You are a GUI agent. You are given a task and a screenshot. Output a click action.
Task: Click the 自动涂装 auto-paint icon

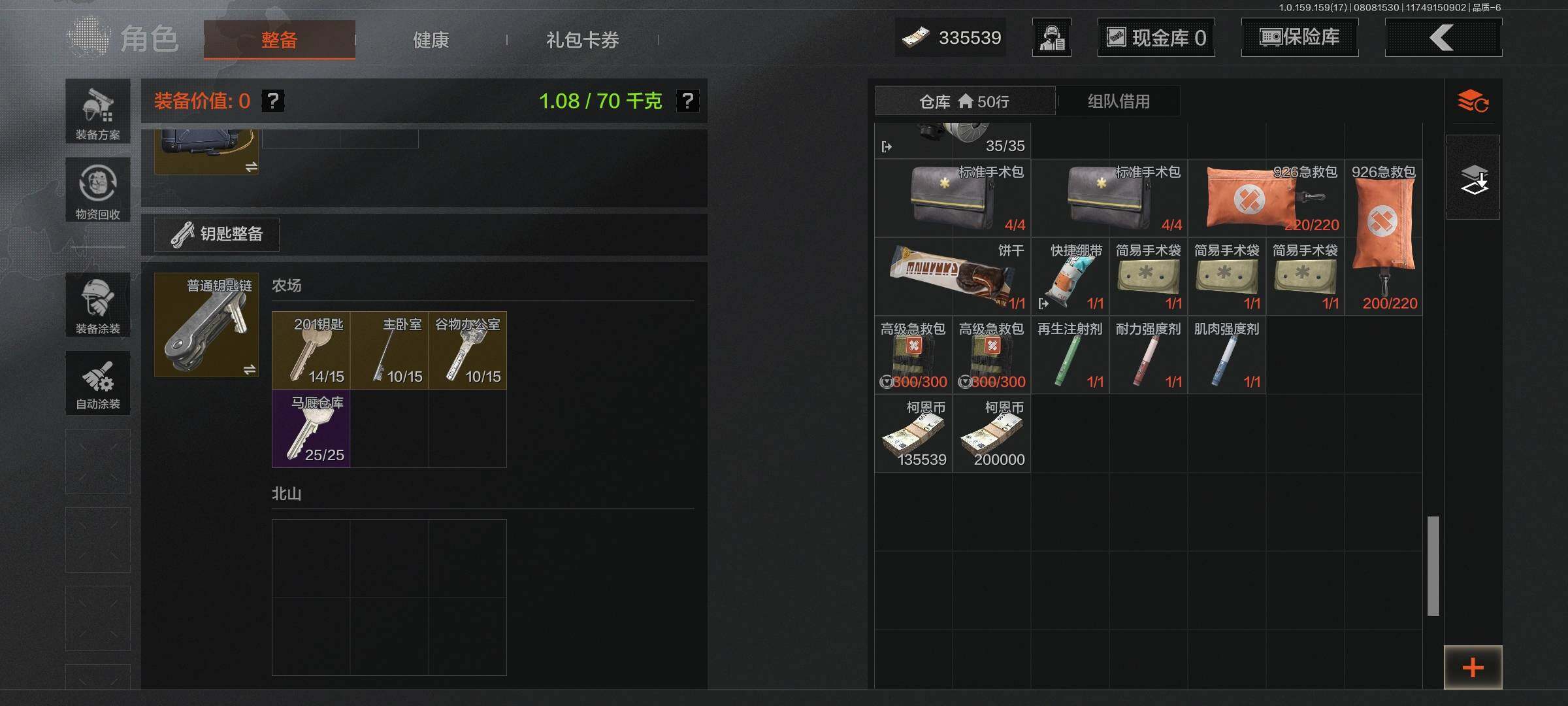coord(98,383)
